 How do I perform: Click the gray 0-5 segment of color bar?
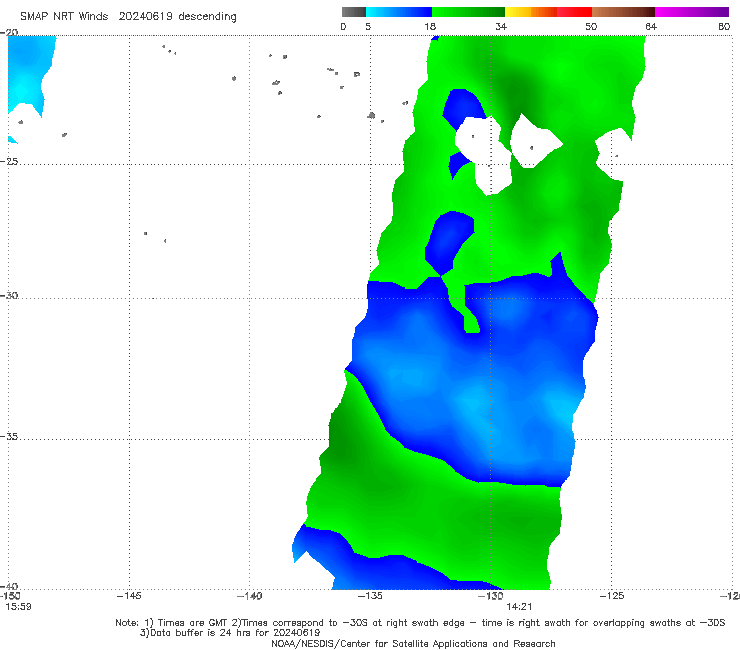354,12
